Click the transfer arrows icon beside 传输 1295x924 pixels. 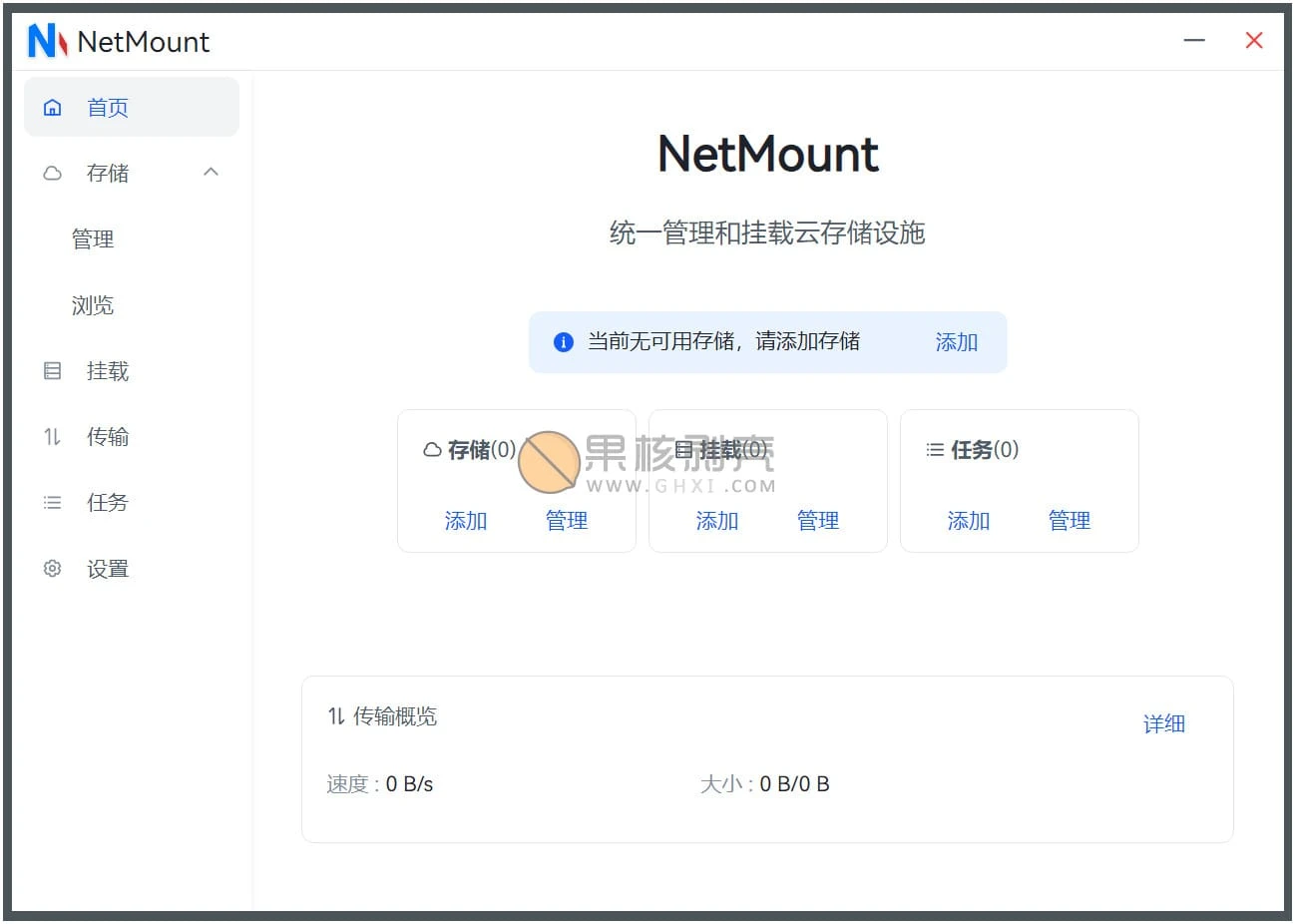coord(53,437)
